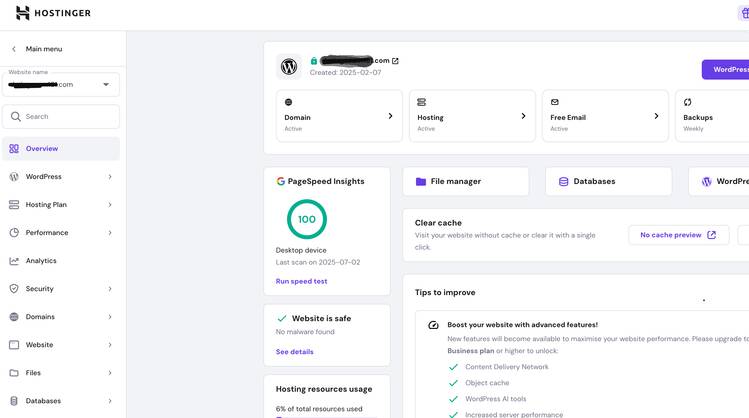
Task: Click the globe icon in Domain card
Action: click(289, 102)
